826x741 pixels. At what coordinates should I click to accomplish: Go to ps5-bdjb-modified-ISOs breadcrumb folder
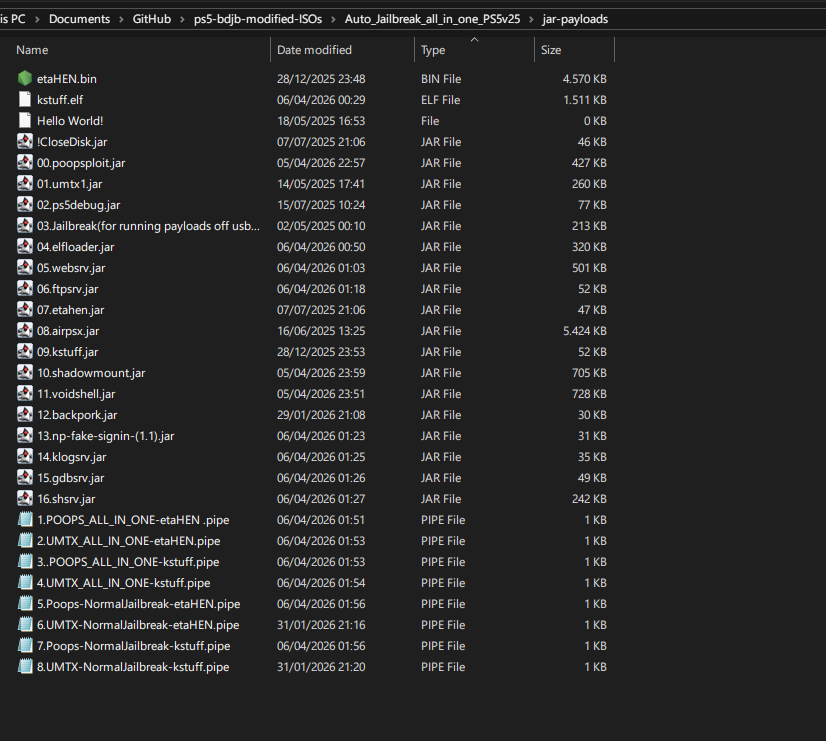(258, 19)
